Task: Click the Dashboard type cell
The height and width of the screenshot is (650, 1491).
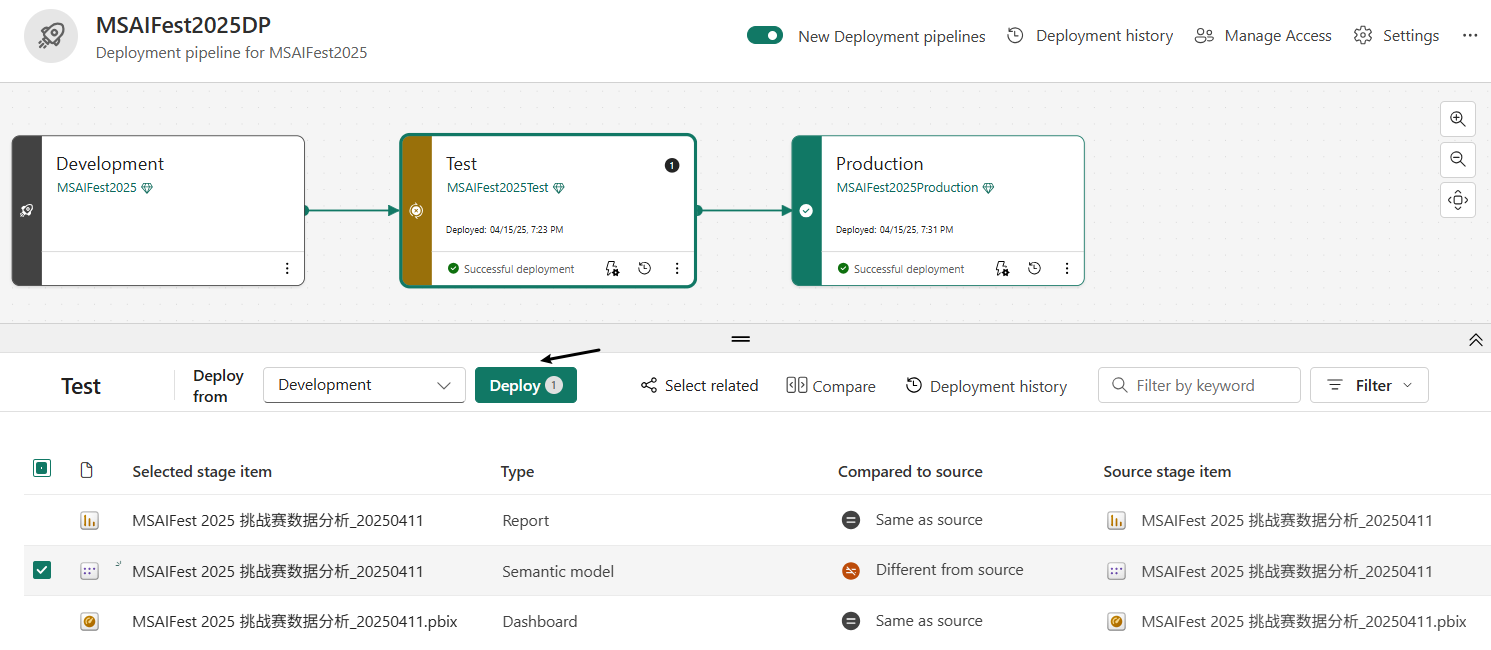Action: click(x=540, y=621)
